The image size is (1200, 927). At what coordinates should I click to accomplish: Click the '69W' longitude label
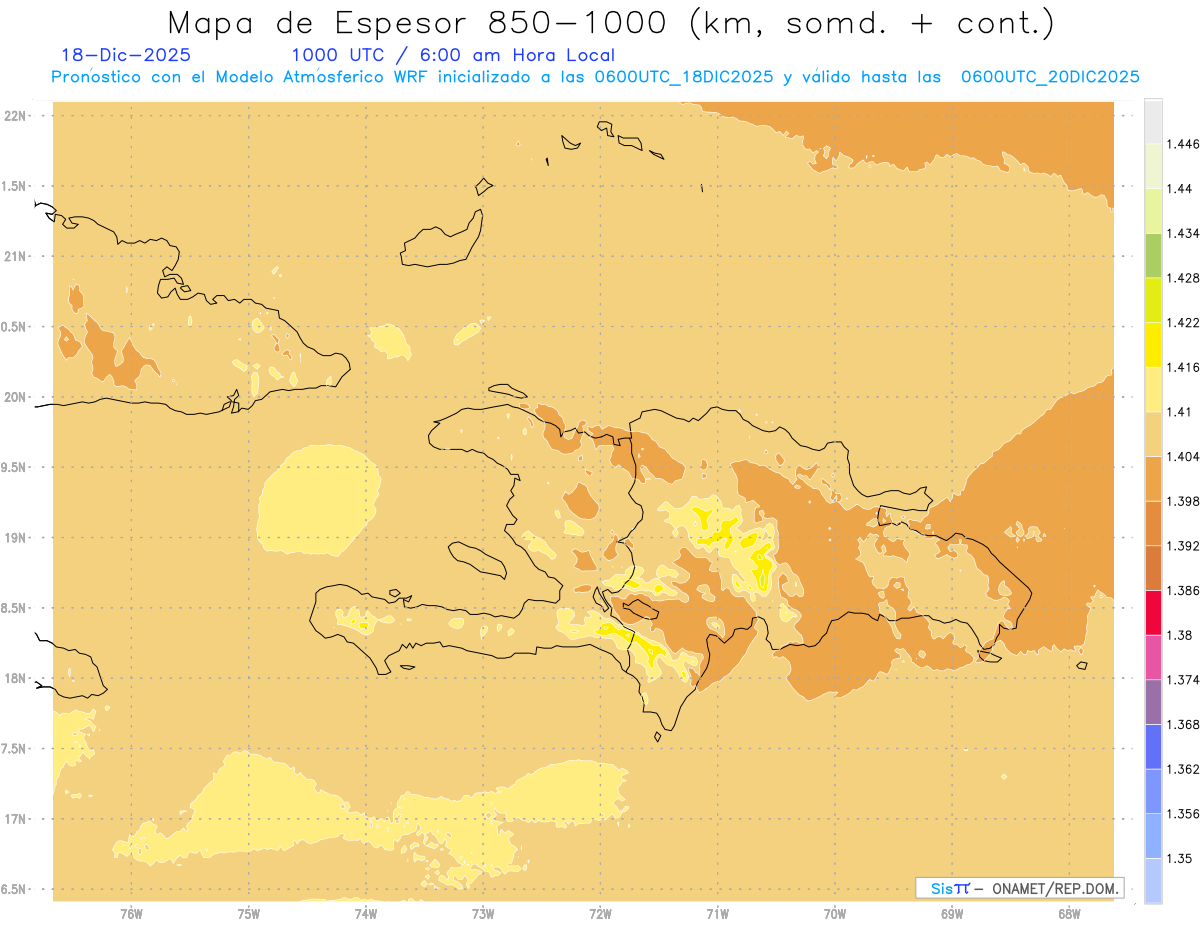(952, 914)
